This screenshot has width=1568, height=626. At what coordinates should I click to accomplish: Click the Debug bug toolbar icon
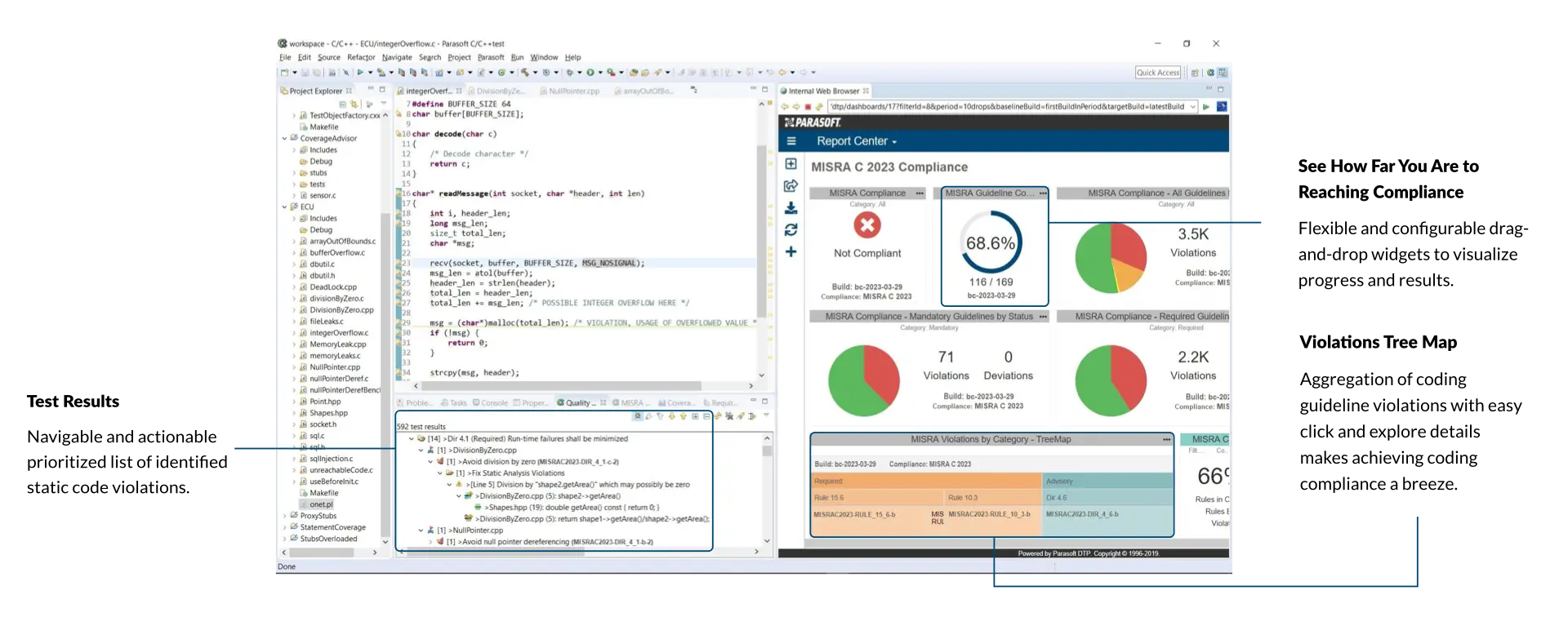click(x=570, y=73)
